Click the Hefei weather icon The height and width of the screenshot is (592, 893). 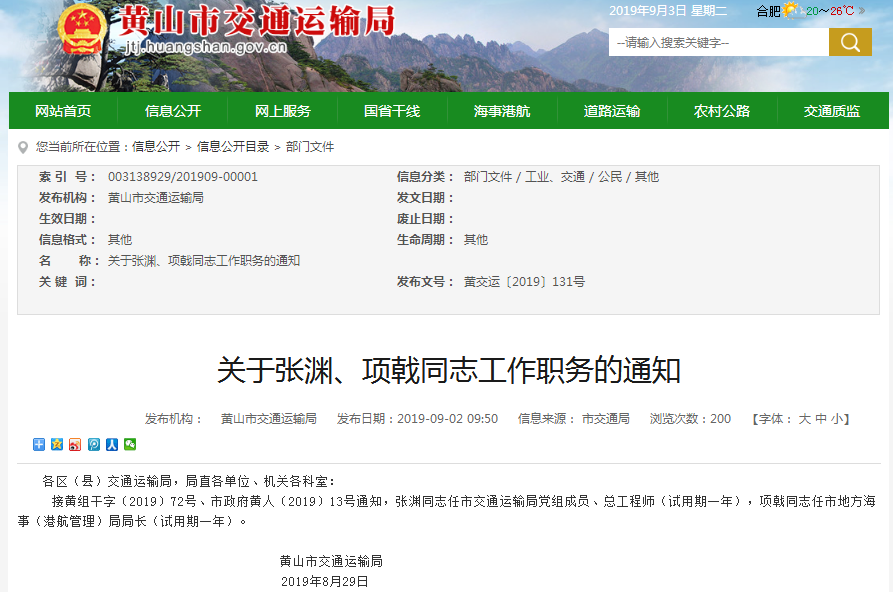791,10
